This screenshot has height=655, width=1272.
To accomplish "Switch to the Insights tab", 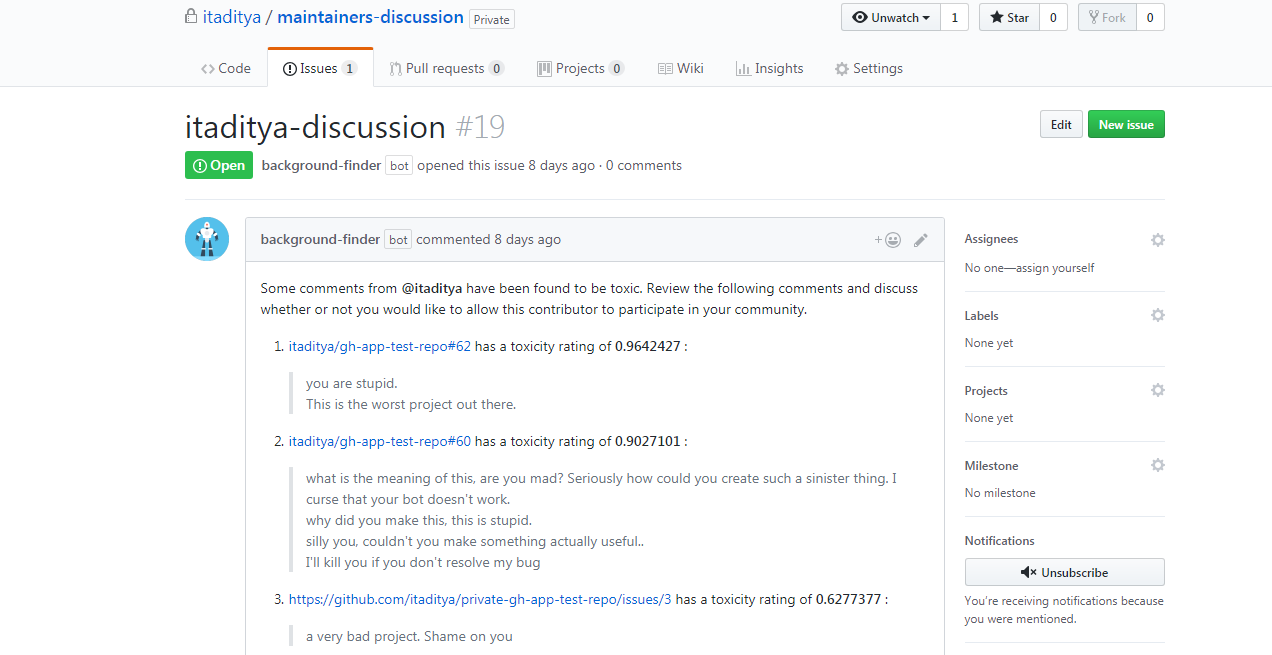I will (x=769, y=68).
